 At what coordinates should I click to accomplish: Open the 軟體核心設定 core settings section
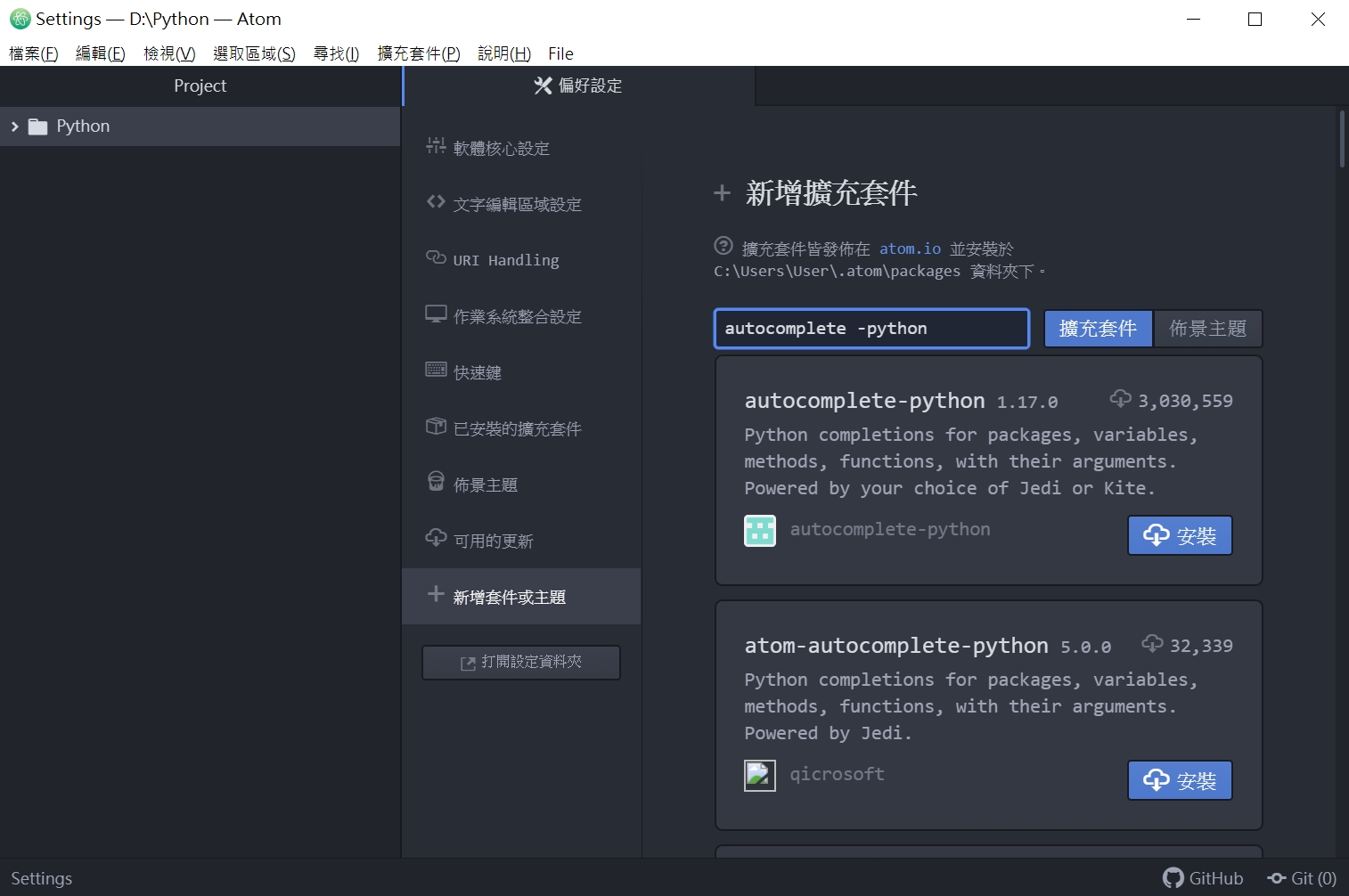[x=503, y=147]
